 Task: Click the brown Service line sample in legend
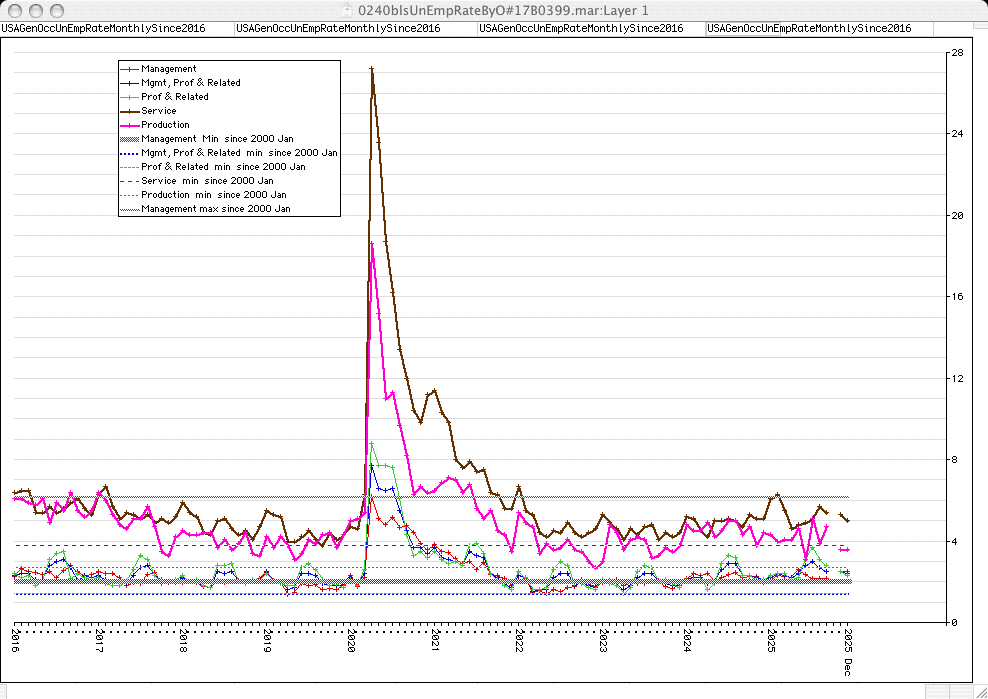click(x=129, y=111)
